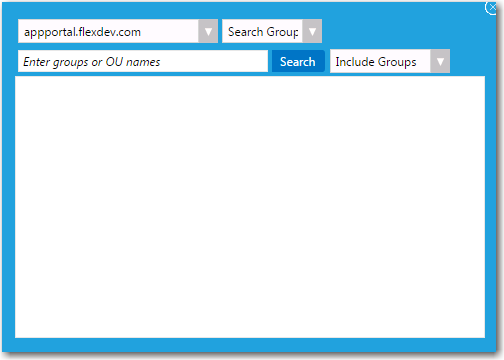Click the Search button
504x360 pixels.
(298, 61)
